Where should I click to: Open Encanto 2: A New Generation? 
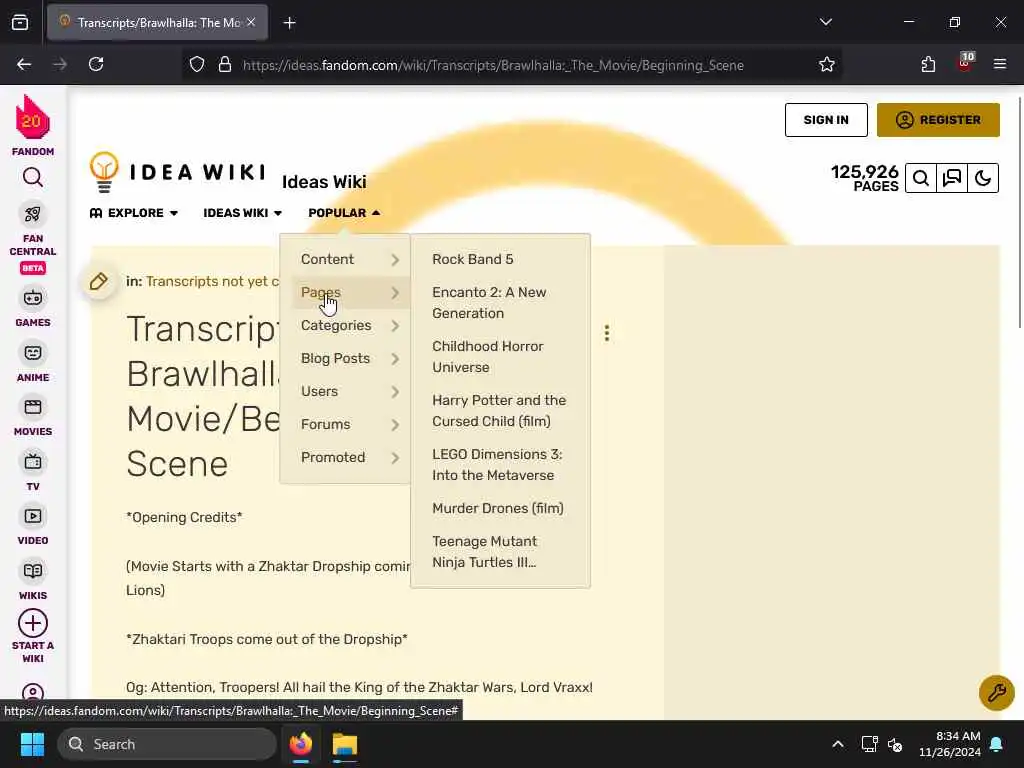pyautogui.click(x=489, y=303)
